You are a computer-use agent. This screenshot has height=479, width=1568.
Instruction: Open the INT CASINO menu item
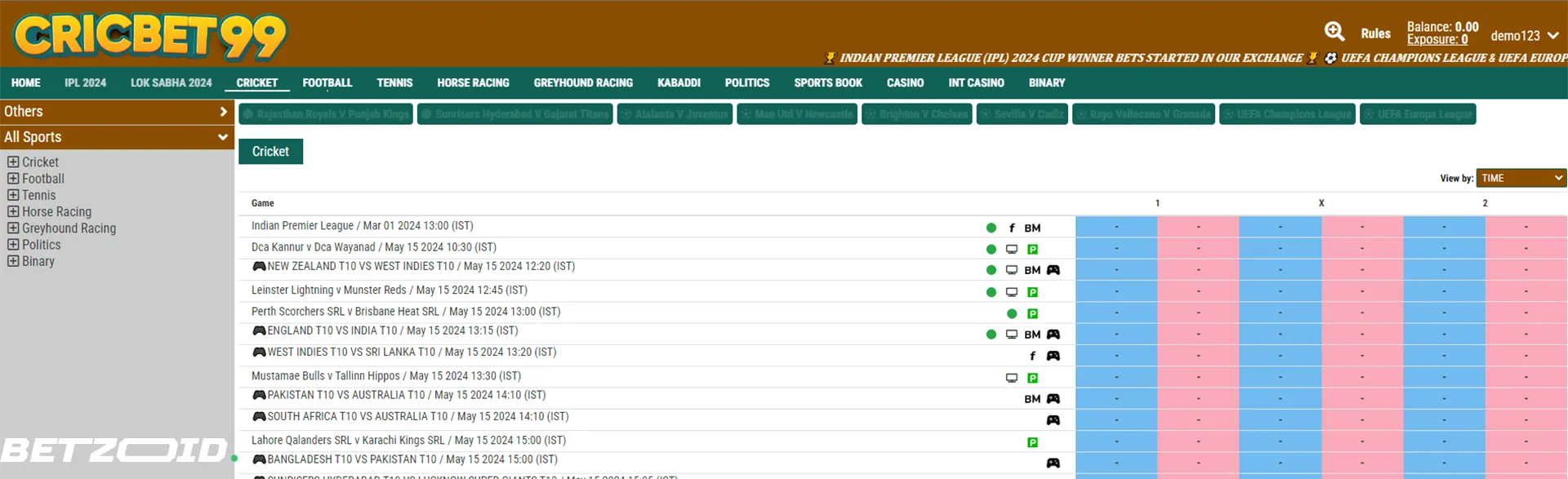[976, 83]
